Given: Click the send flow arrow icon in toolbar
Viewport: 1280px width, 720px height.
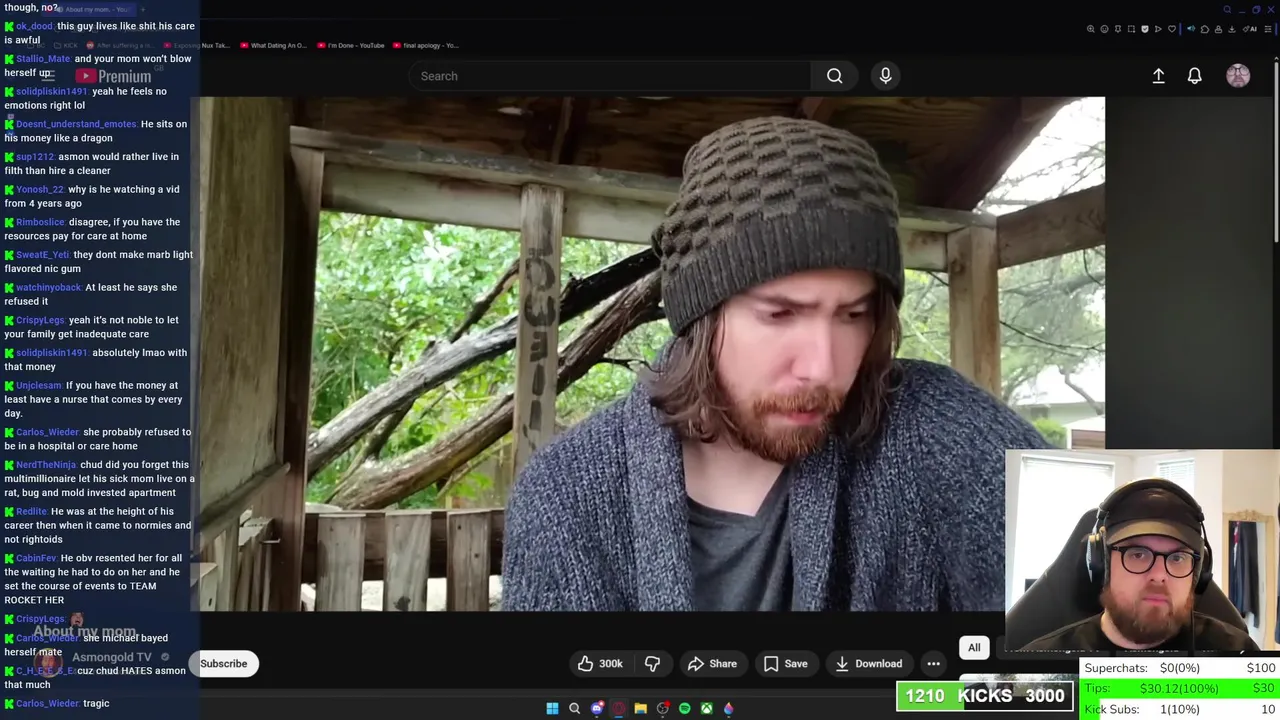Looking at the screenshot, I should point(1158,29).
